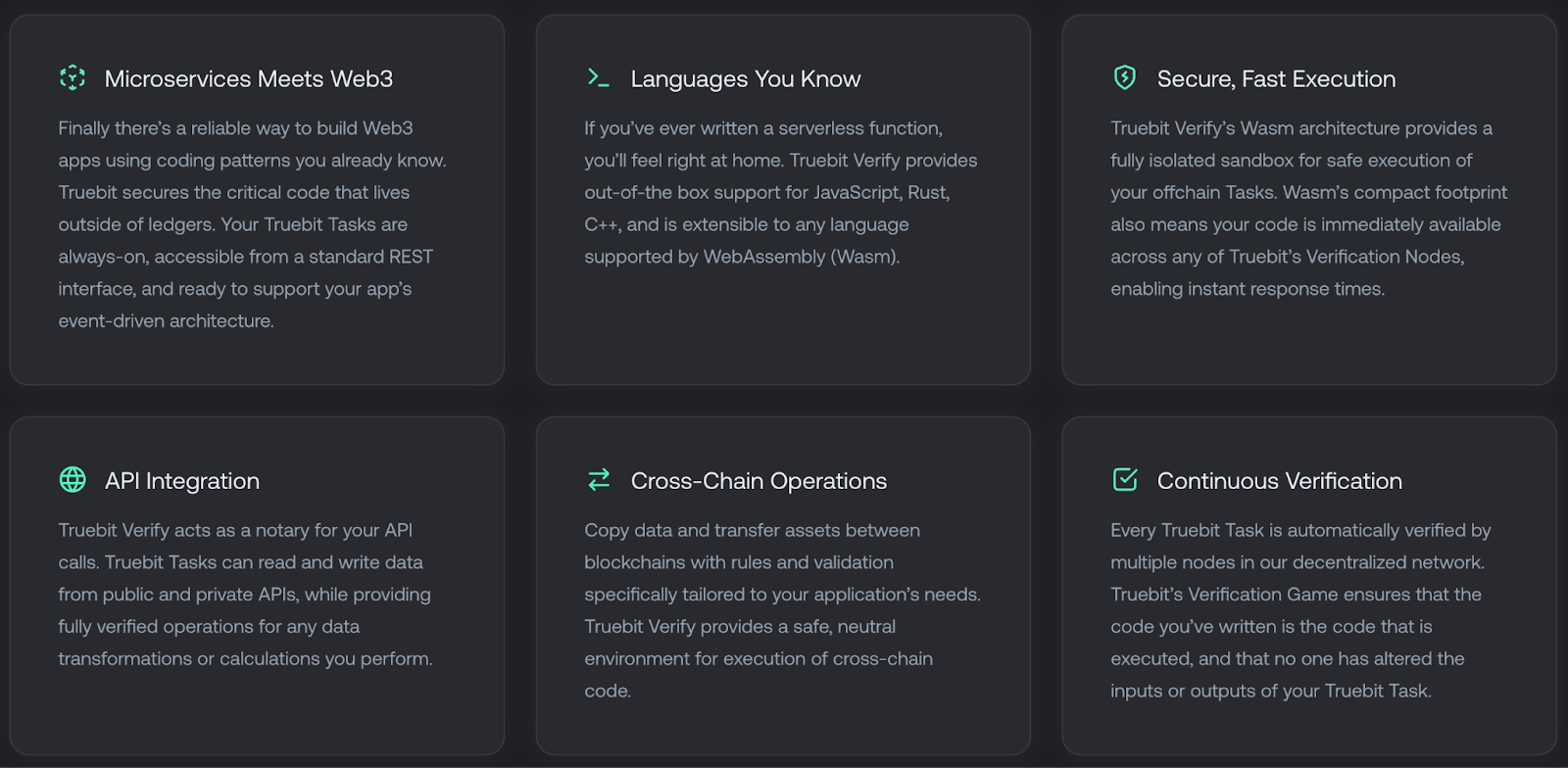
Task: Click the paragraph starting "Truebit Verify's Wasm architecture"
Action: [x=1309, y=208]
